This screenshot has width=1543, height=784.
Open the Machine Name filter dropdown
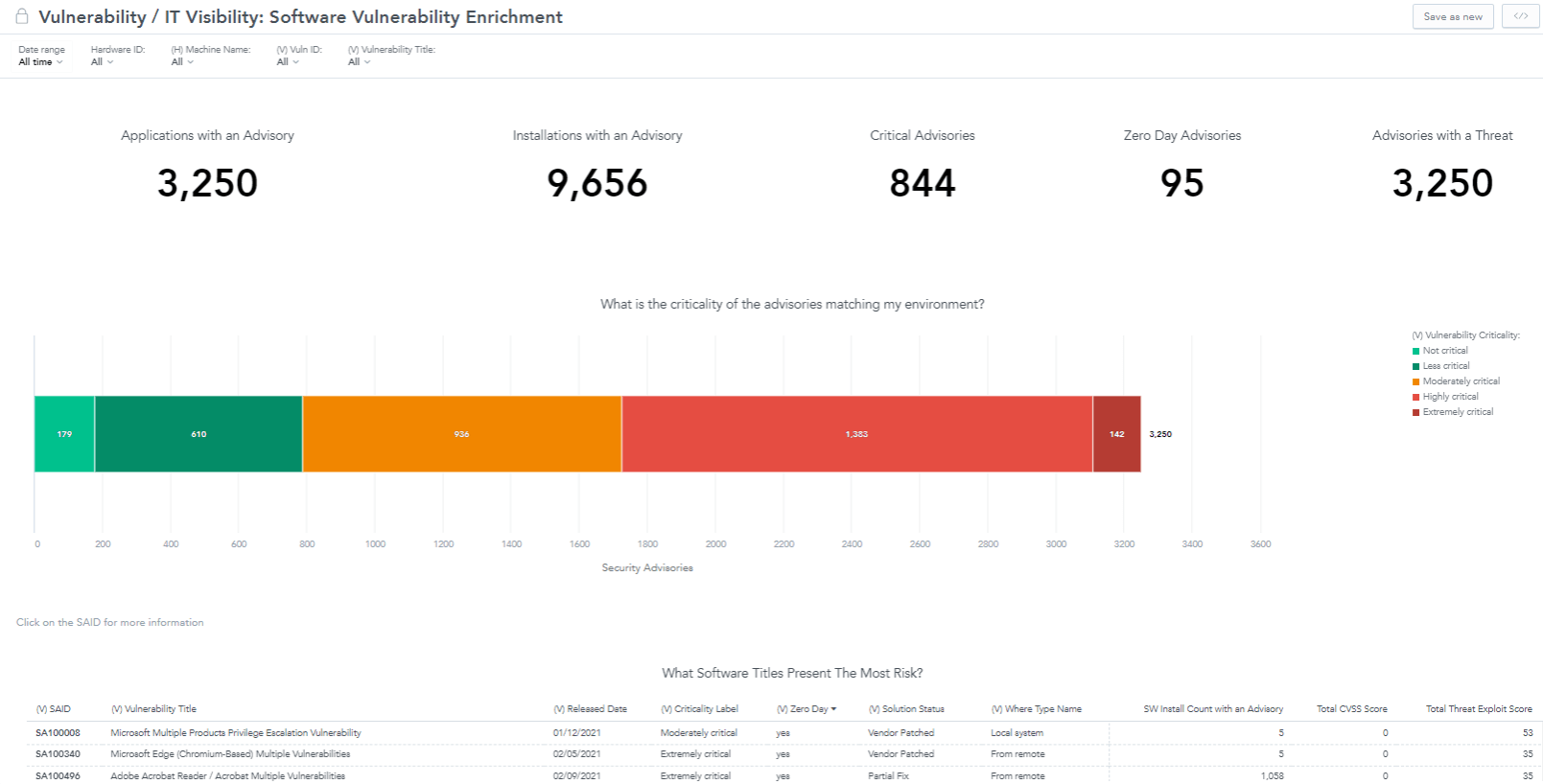[x=182, y=62]
